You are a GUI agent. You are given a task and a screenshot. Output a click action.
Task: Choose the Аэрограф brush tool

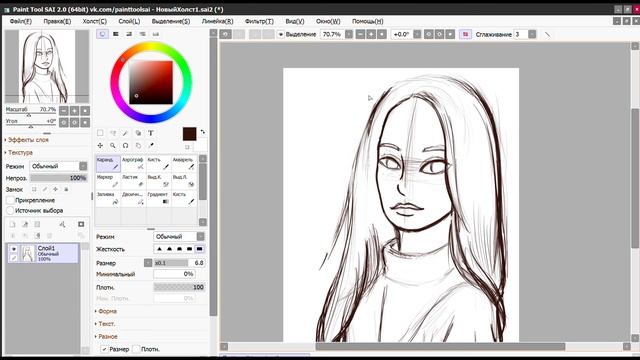coord(133,164)
